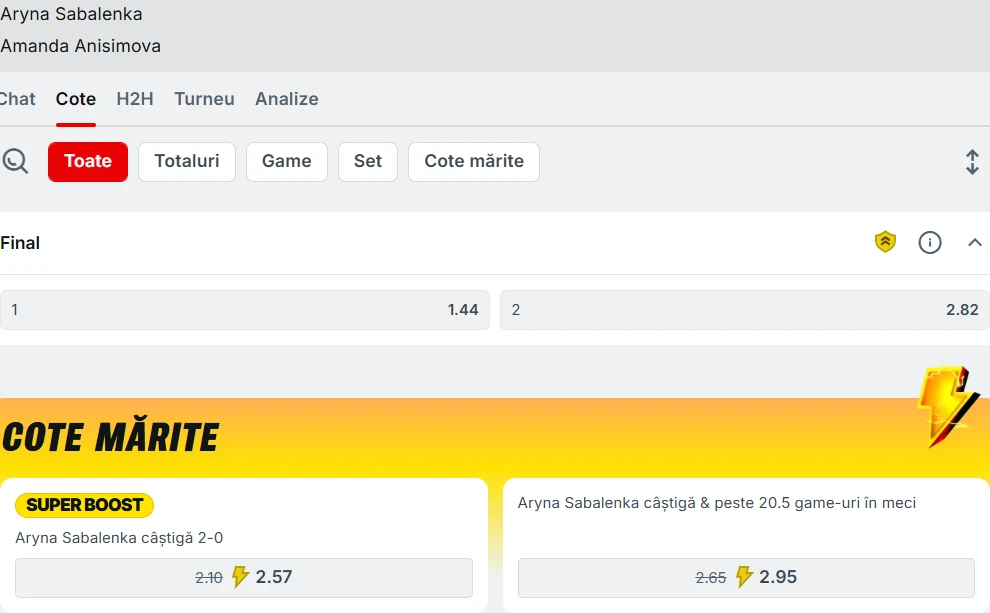Collapse the Final market section chevron
990x613 pixels.
point(975,242)
